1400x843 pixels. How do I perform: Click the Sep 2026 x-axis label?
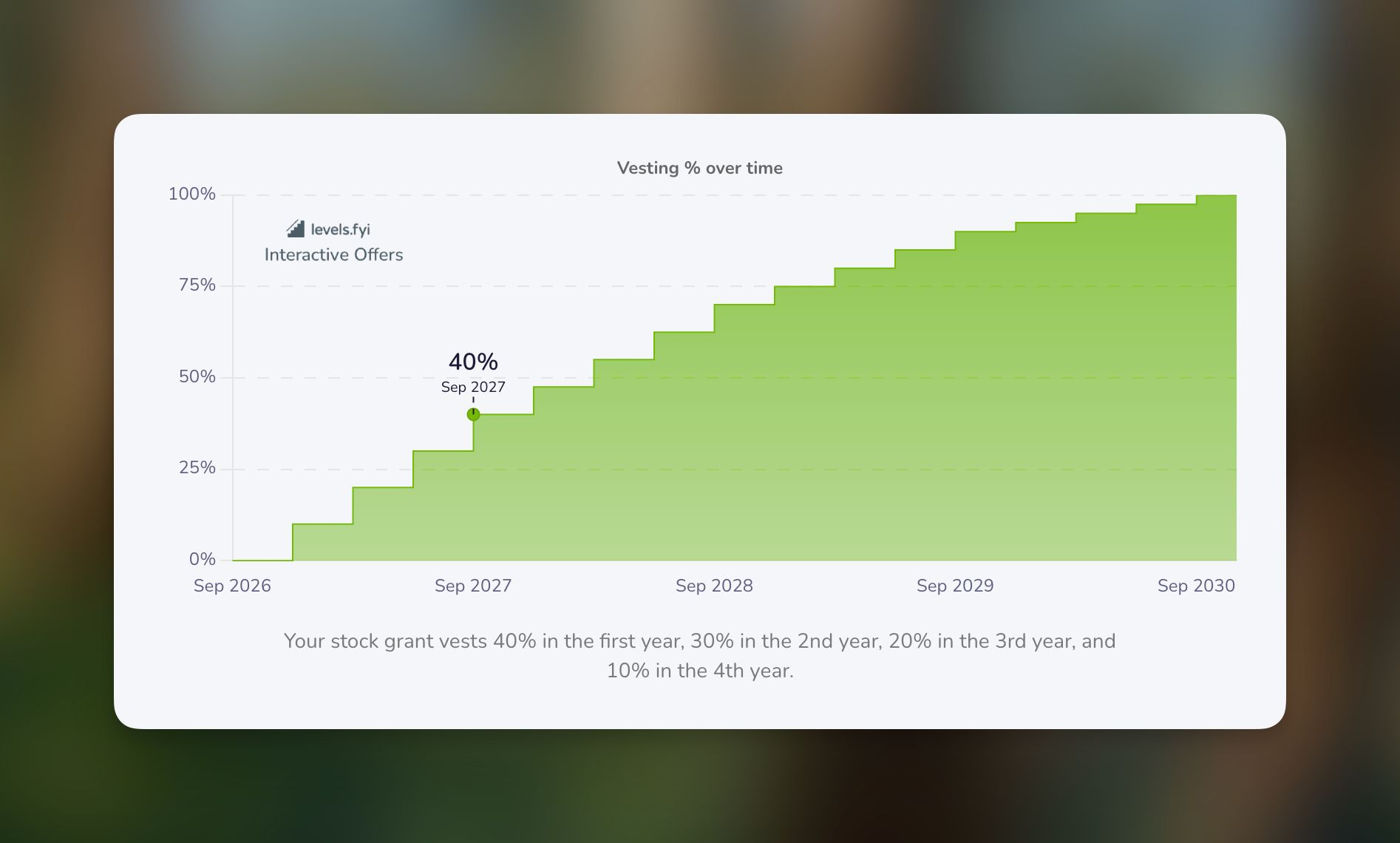[x=232, y=586]
